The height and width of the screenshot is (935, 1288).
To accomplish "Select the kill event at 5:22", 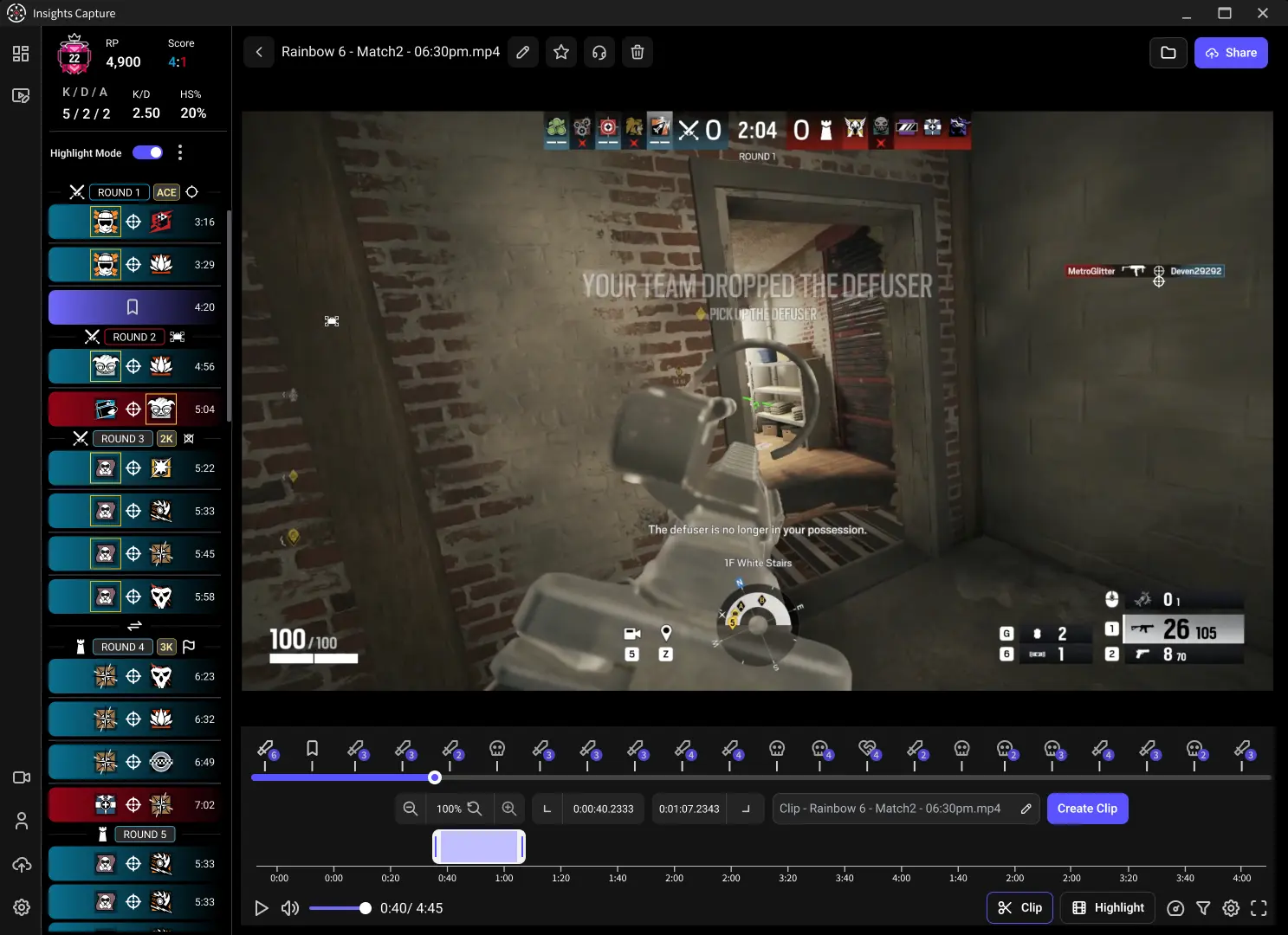I will pos(135,468).
